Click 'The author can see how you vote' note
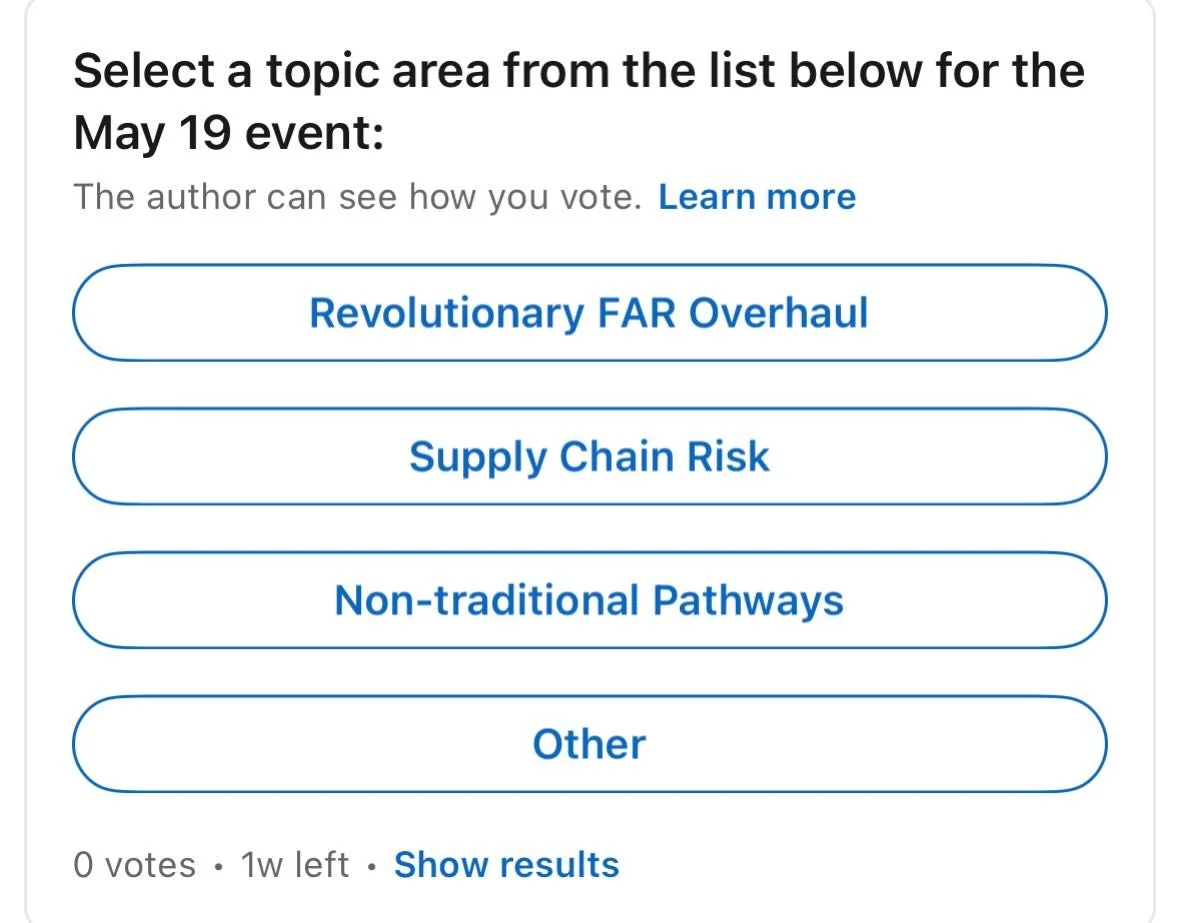Screen dimensions: 1179x923 [357, 197]
